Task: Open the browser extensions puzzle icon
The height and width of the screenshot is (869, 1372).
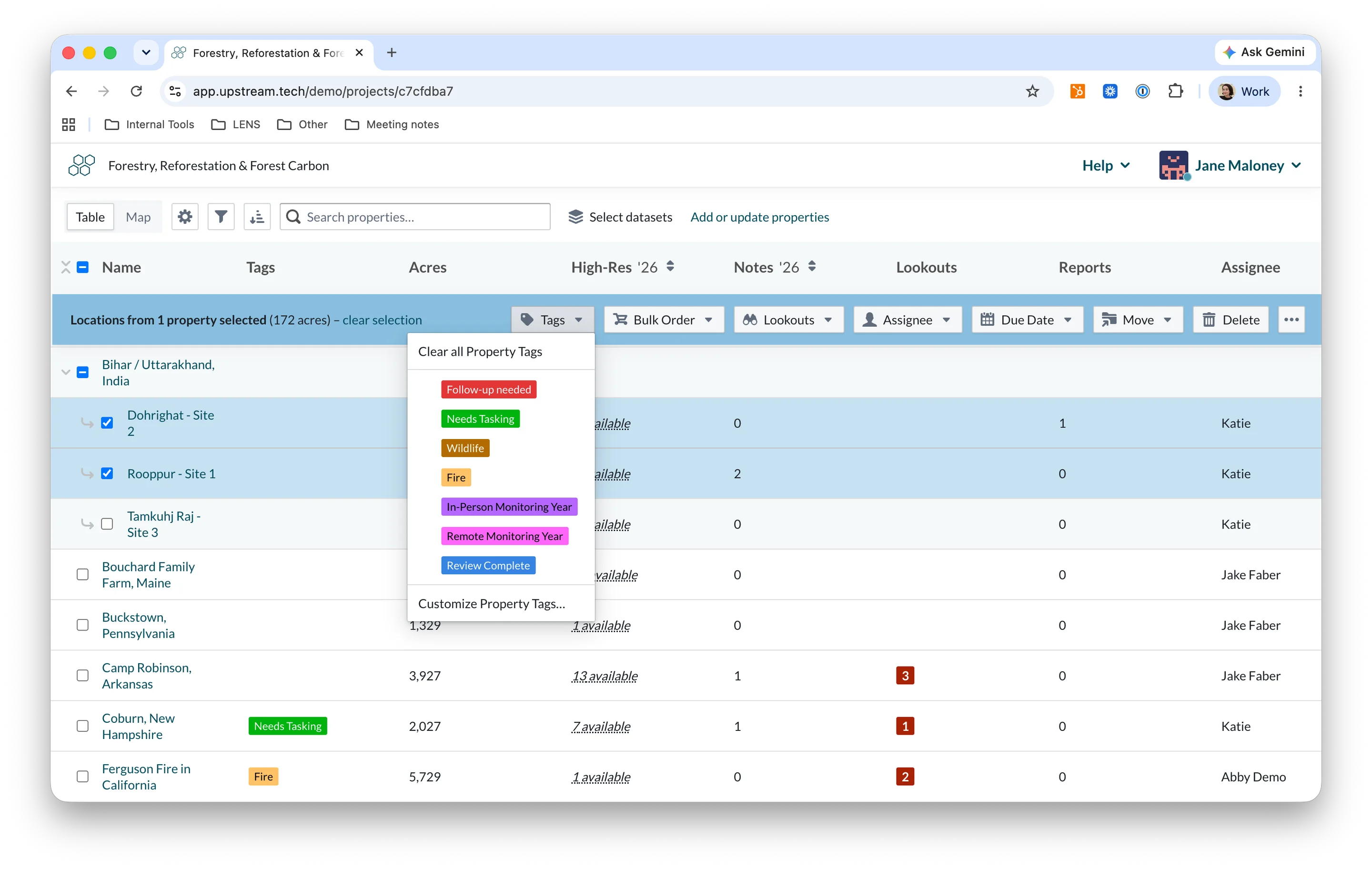Action: [x=1175, y=91]
